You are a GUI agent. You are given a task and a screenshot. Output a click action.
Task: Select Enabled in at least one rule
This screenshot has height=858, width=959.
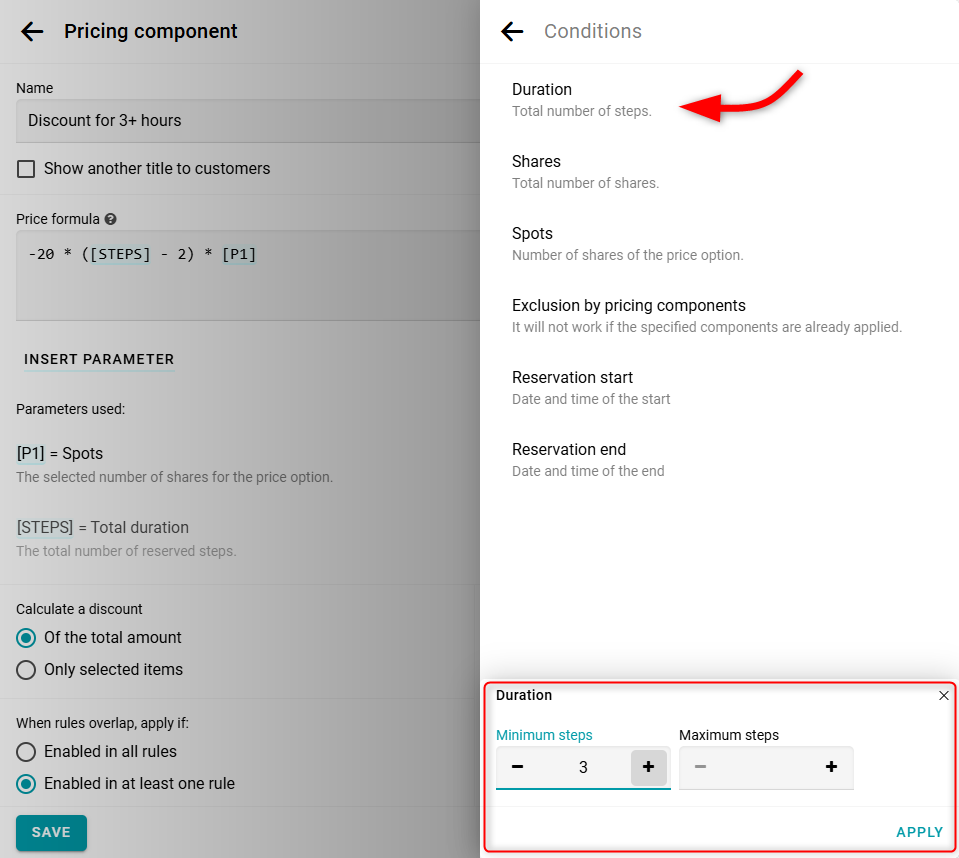pyautogui.click(x=26, y=784)
